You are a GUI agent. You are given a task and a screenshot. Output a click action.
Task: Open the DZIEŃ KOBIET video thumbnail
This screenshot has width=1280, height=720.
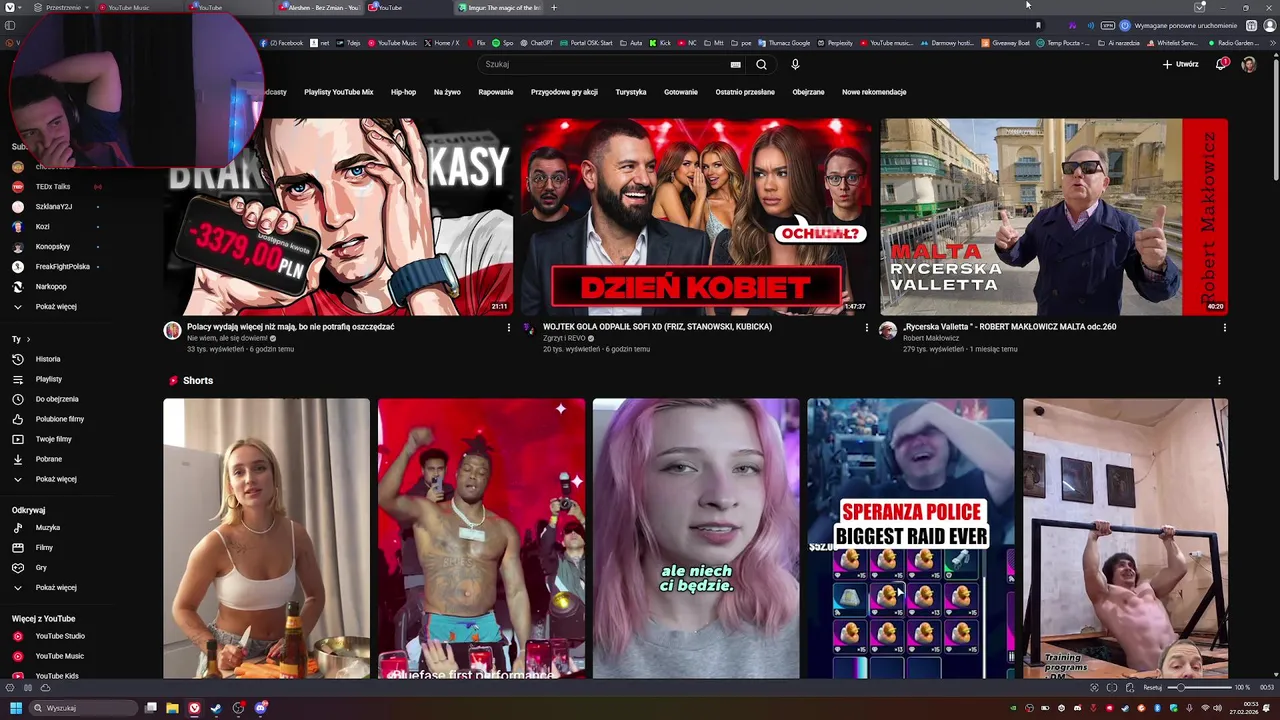coord(696,217)
